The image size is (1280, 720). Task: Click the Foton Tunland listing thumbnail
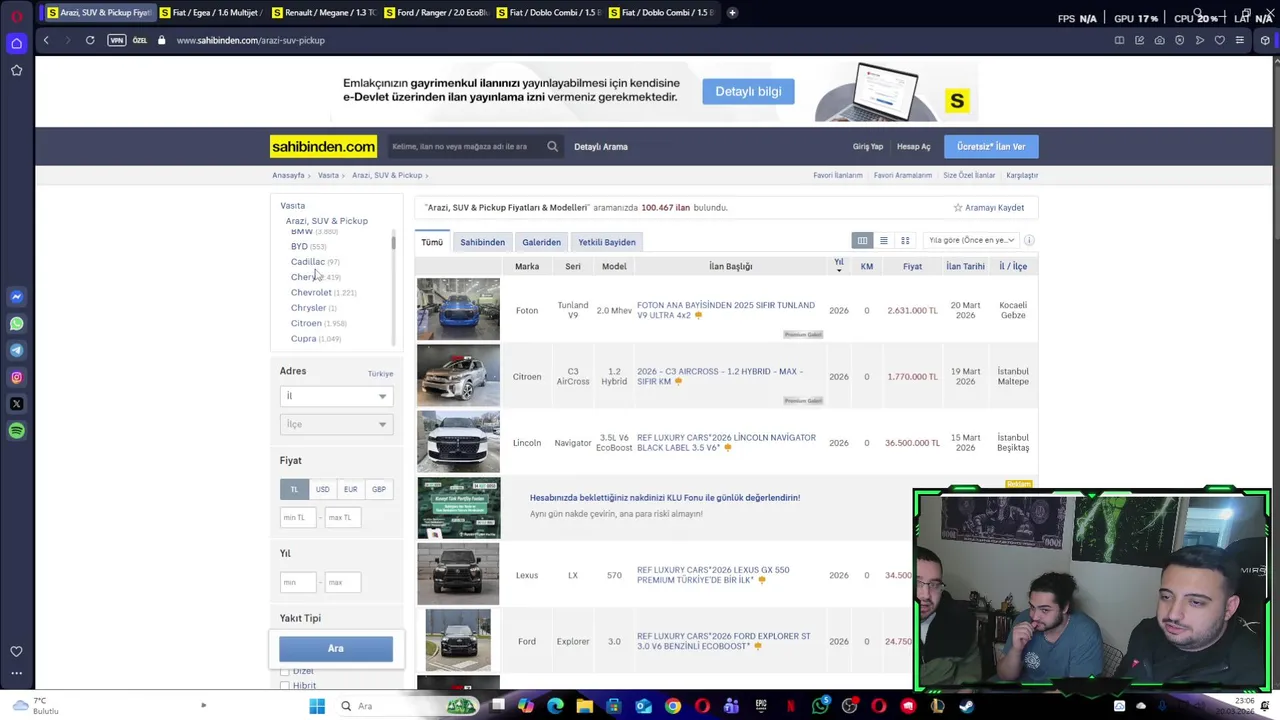(x=458, y=310)
